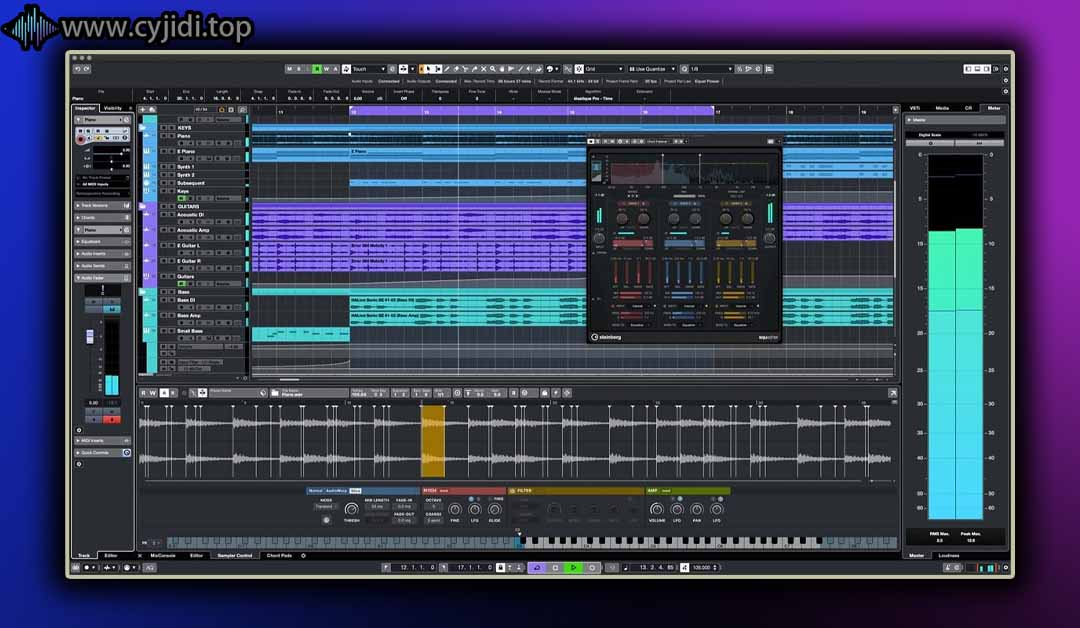This screenshot has width=1080, height=628.
Task: Click the Piano track volume fader
Action: click(90, 336)
